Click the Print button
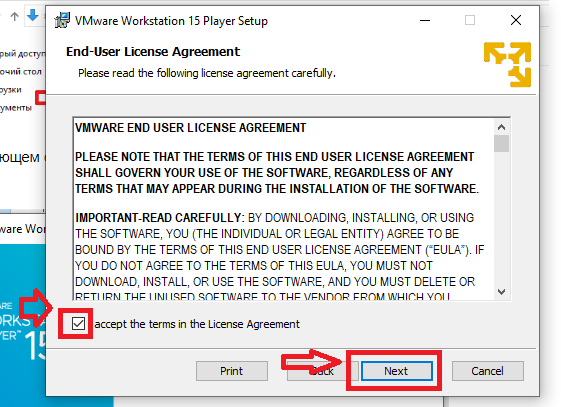Image resolution: width=561 pixels, height=407 pixels. [x=231, y=371]
